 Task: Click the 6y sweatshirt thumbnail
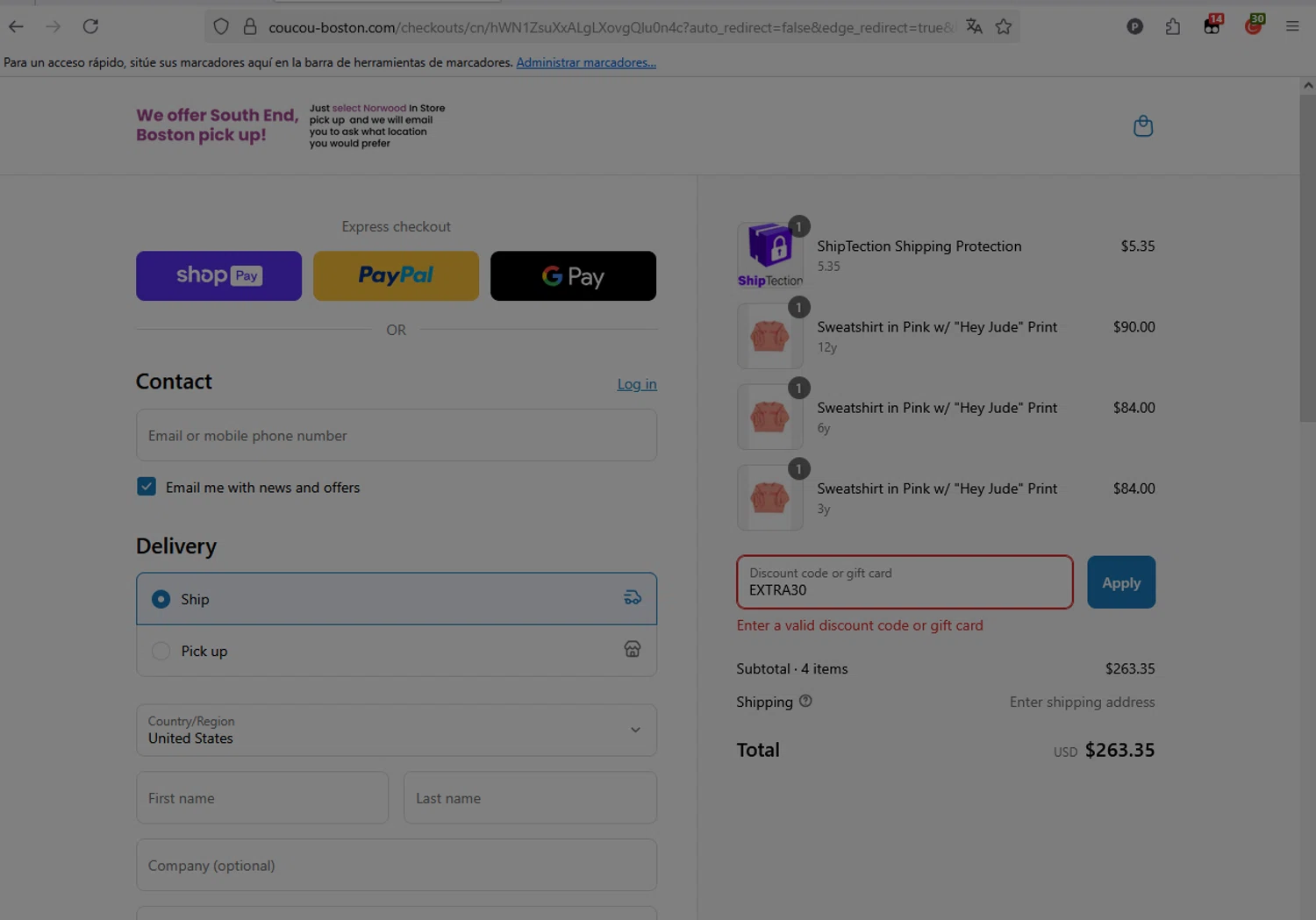pyautogui.click(x=770, y=417)
